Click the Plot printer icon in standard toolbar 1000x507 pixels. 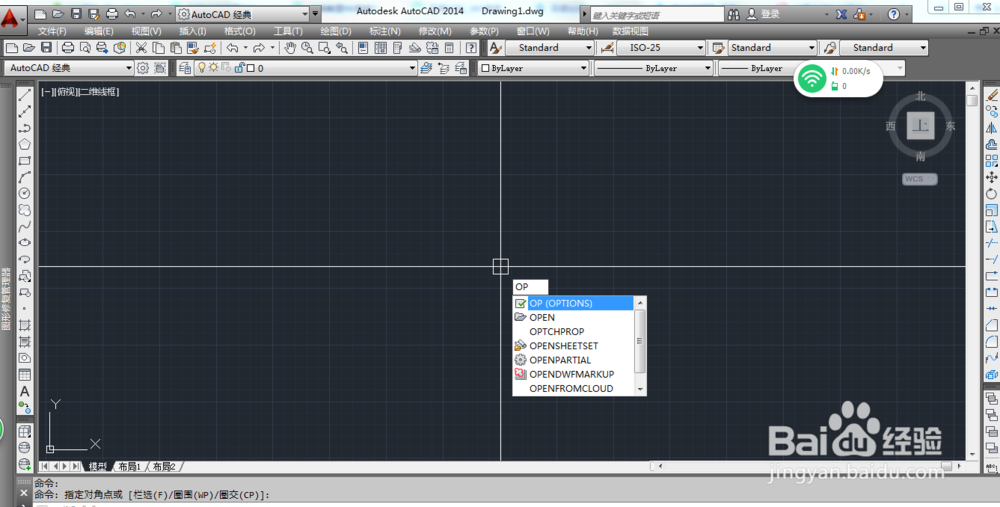[x=68, y=48]
